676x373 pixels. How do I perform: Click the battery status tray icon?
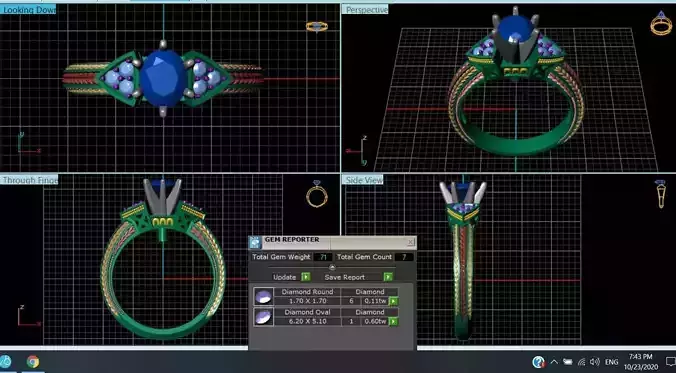click(x=568, y=362)
